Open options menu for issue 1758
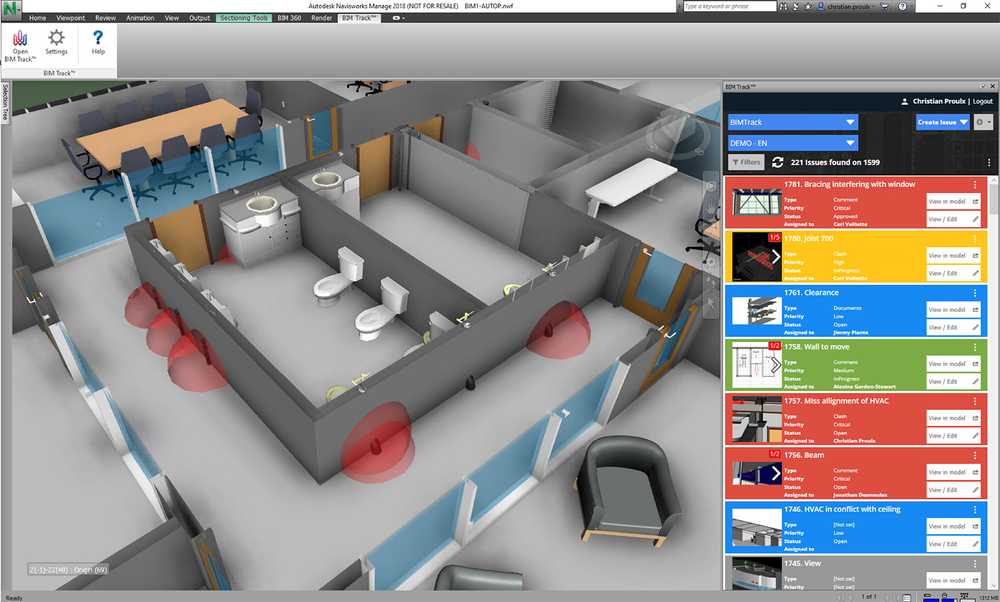The width and height of the screenshot is (1000, 602). 974,347
